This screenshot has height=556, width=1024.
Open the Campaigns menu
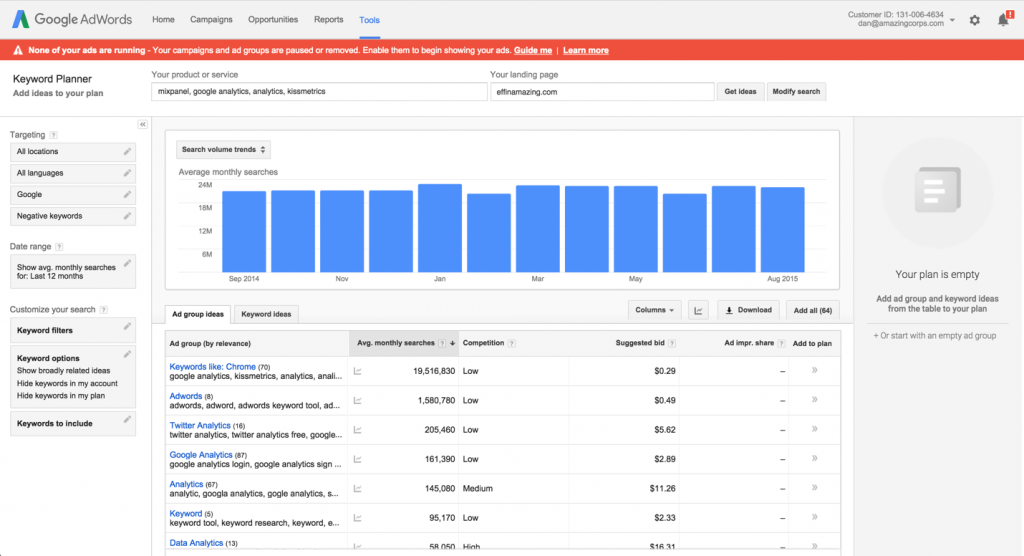point(211,20)
